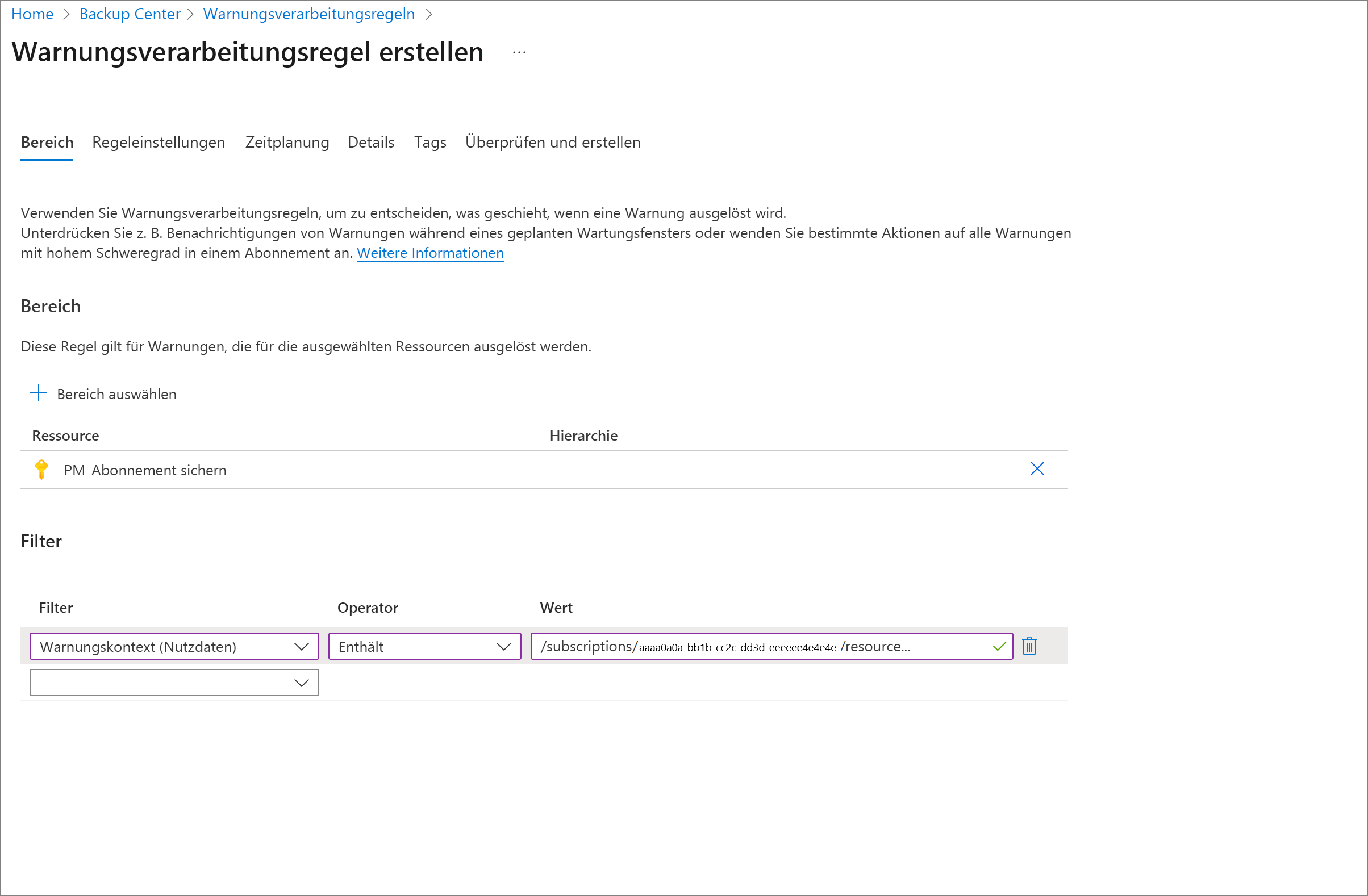Switch to the Regeleinstellungen tab
Screen dimensions: 1368x896
click(x=159, y=143)
